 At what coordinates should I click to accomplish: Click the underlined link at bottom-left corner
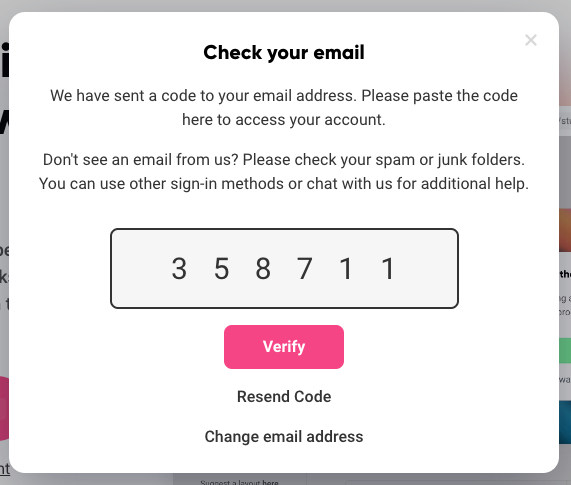[x=5, y=469]
